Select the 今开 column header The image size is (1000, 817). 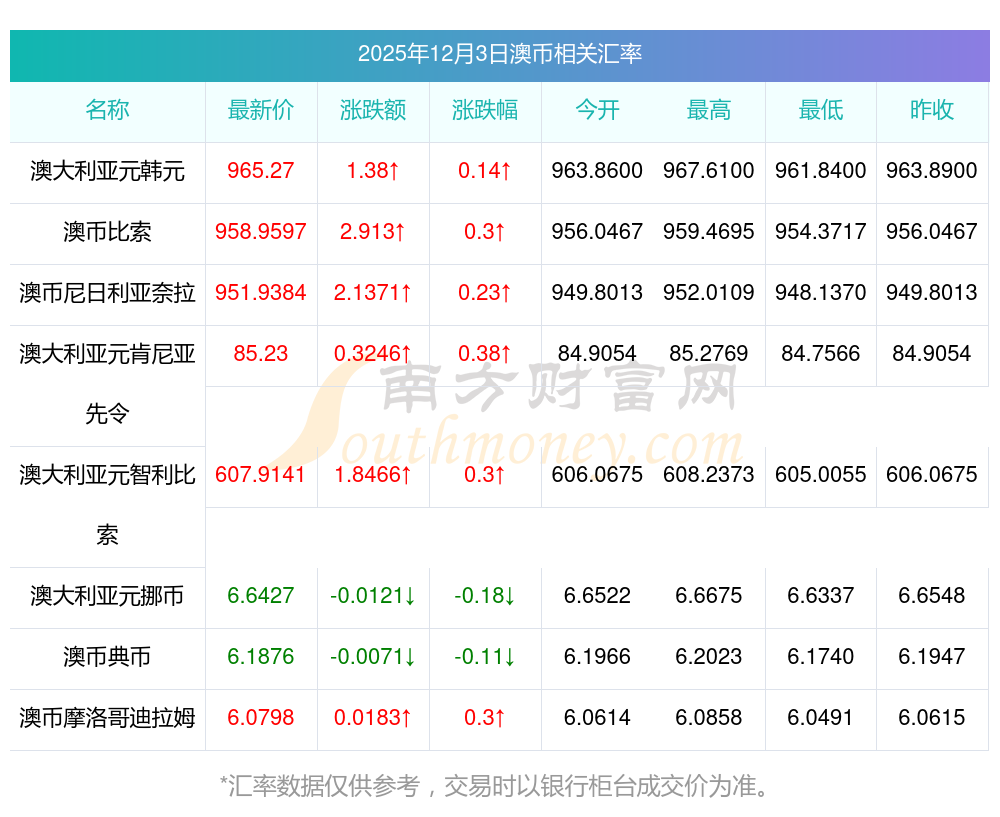[x=597, y=110]
